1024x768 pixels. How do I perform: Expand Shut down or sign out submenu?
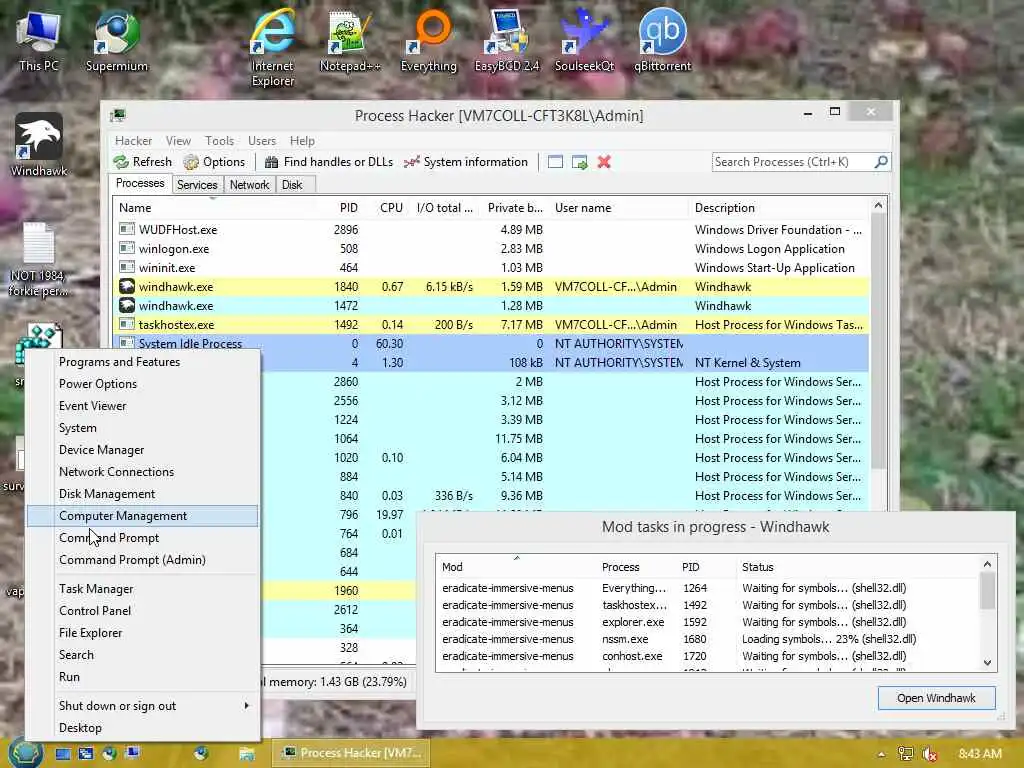[x=142, y=706]
